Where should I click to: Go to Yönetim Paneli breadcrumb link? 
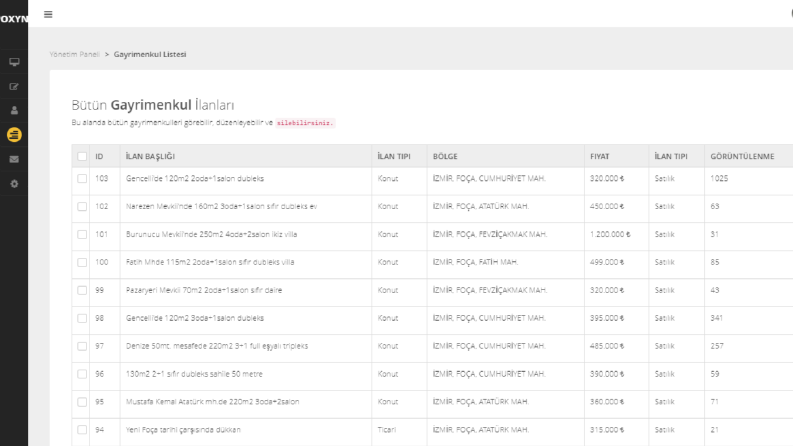74,54
